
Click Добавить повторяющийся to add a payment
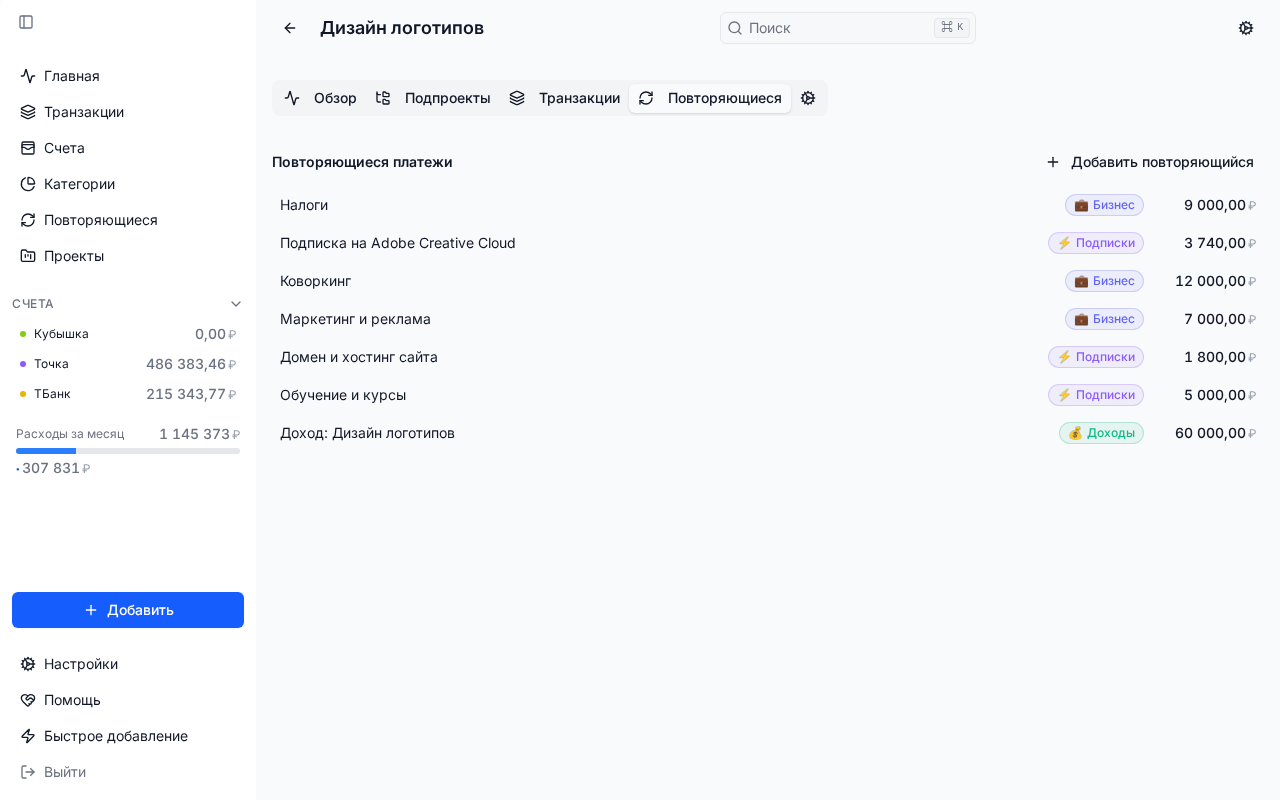click(x=1150, y=162)
